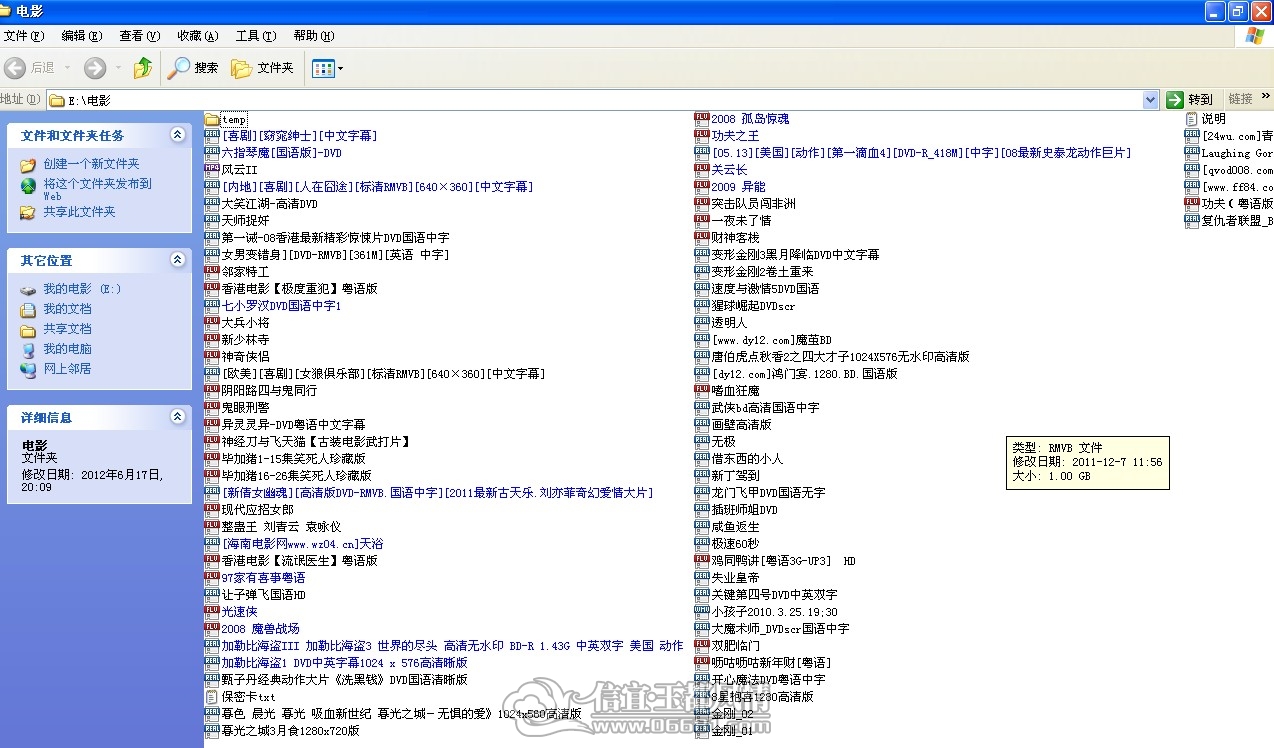This screenshot has width=1274, height=748.
Task: Open 我的电脑 location link
Action: click(x=67, y=349)
